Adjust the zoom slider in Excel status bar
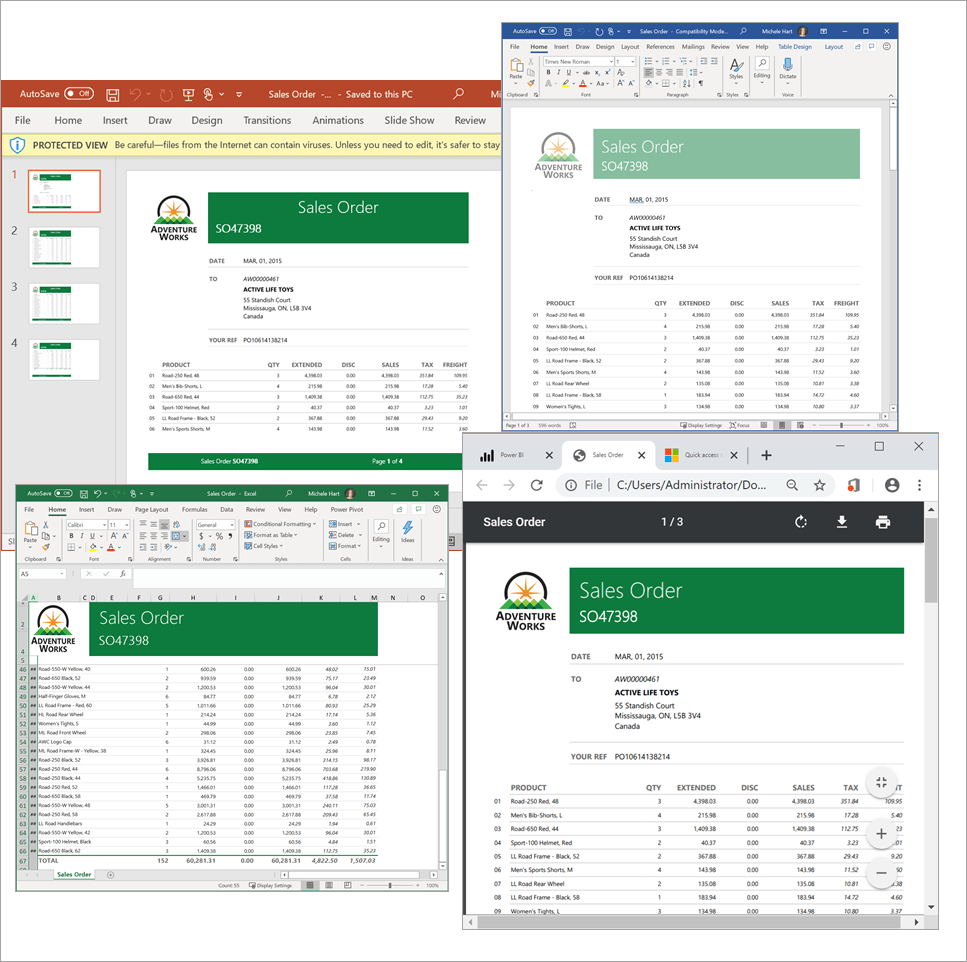The height and width of the screenshot is (962, 967). (x=390, y=886)
